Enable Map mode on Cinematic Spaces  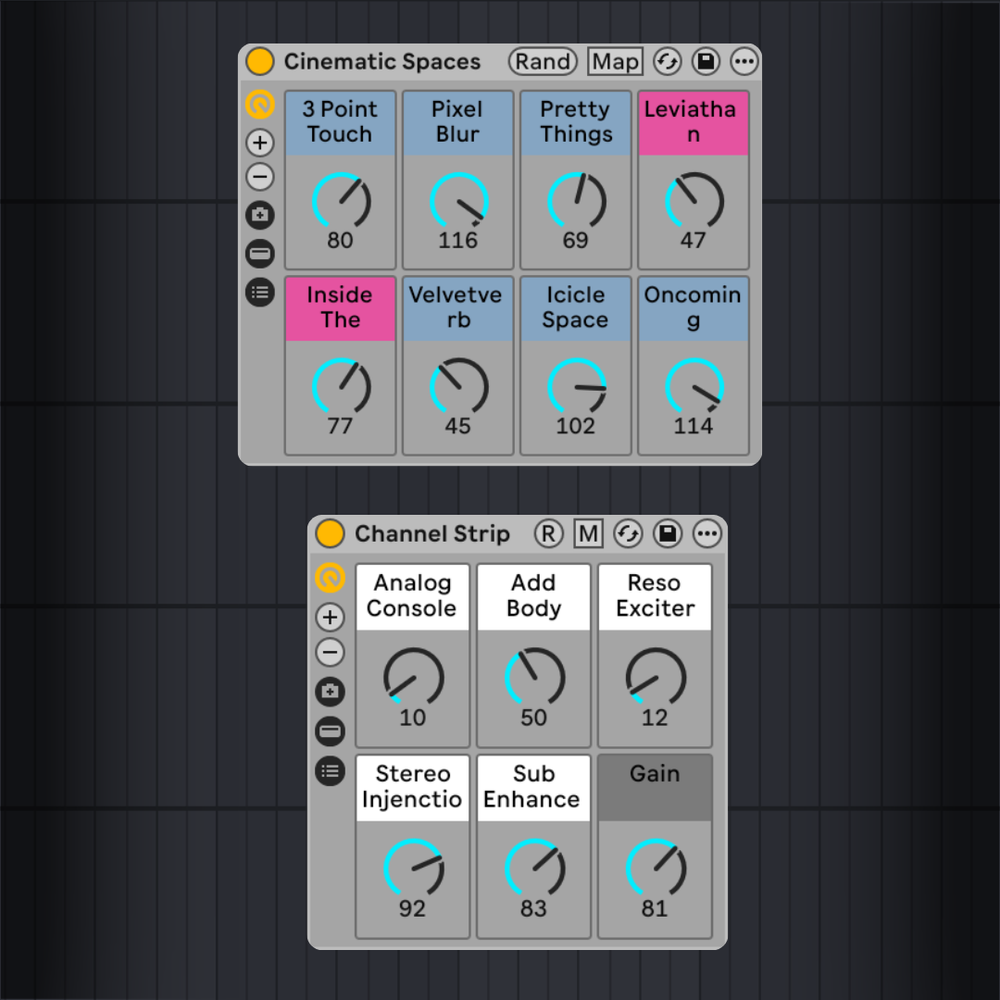(x=615, y=61)
